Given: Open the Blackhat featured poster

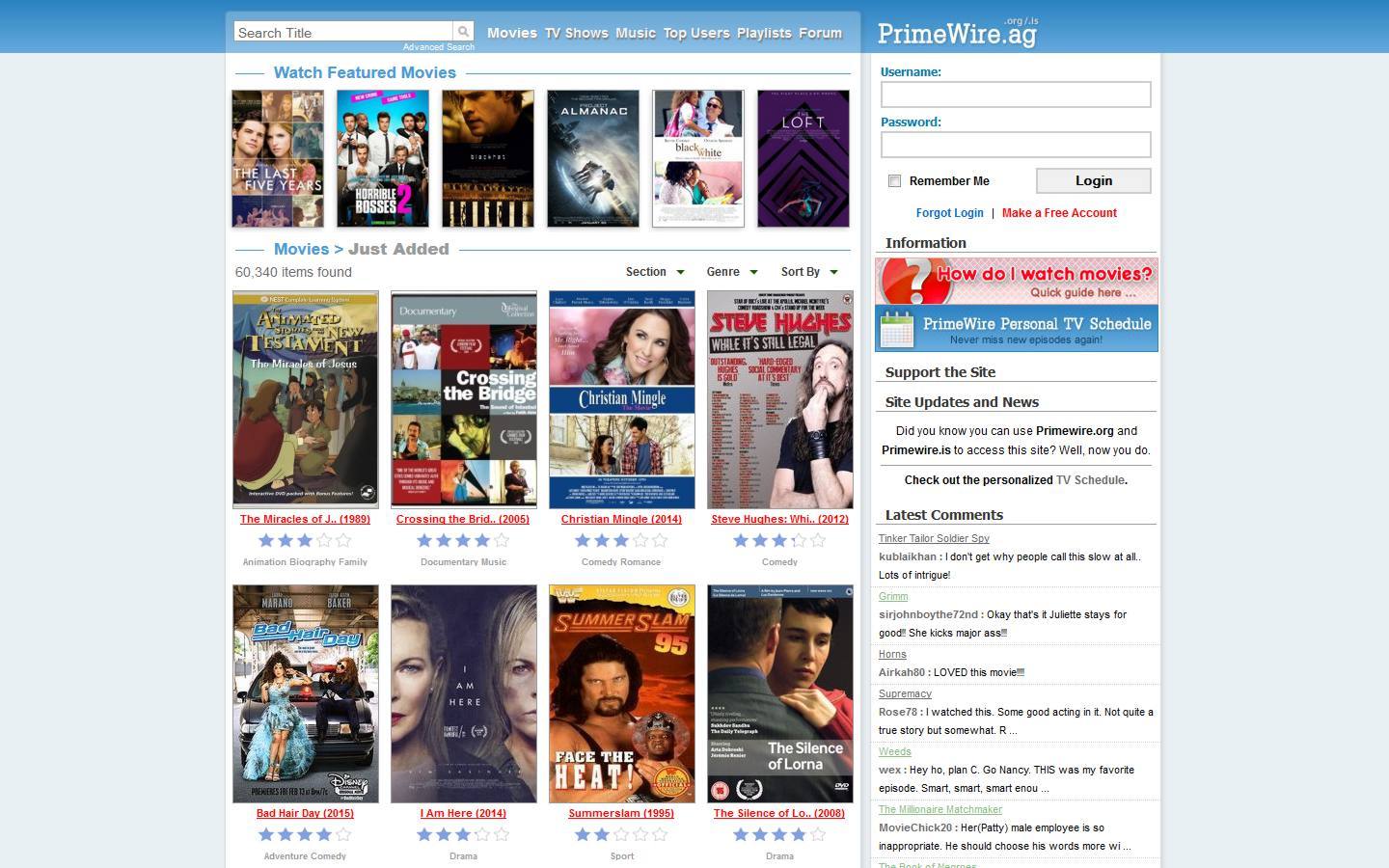Looking at the screenshot, I should (488, 159).
